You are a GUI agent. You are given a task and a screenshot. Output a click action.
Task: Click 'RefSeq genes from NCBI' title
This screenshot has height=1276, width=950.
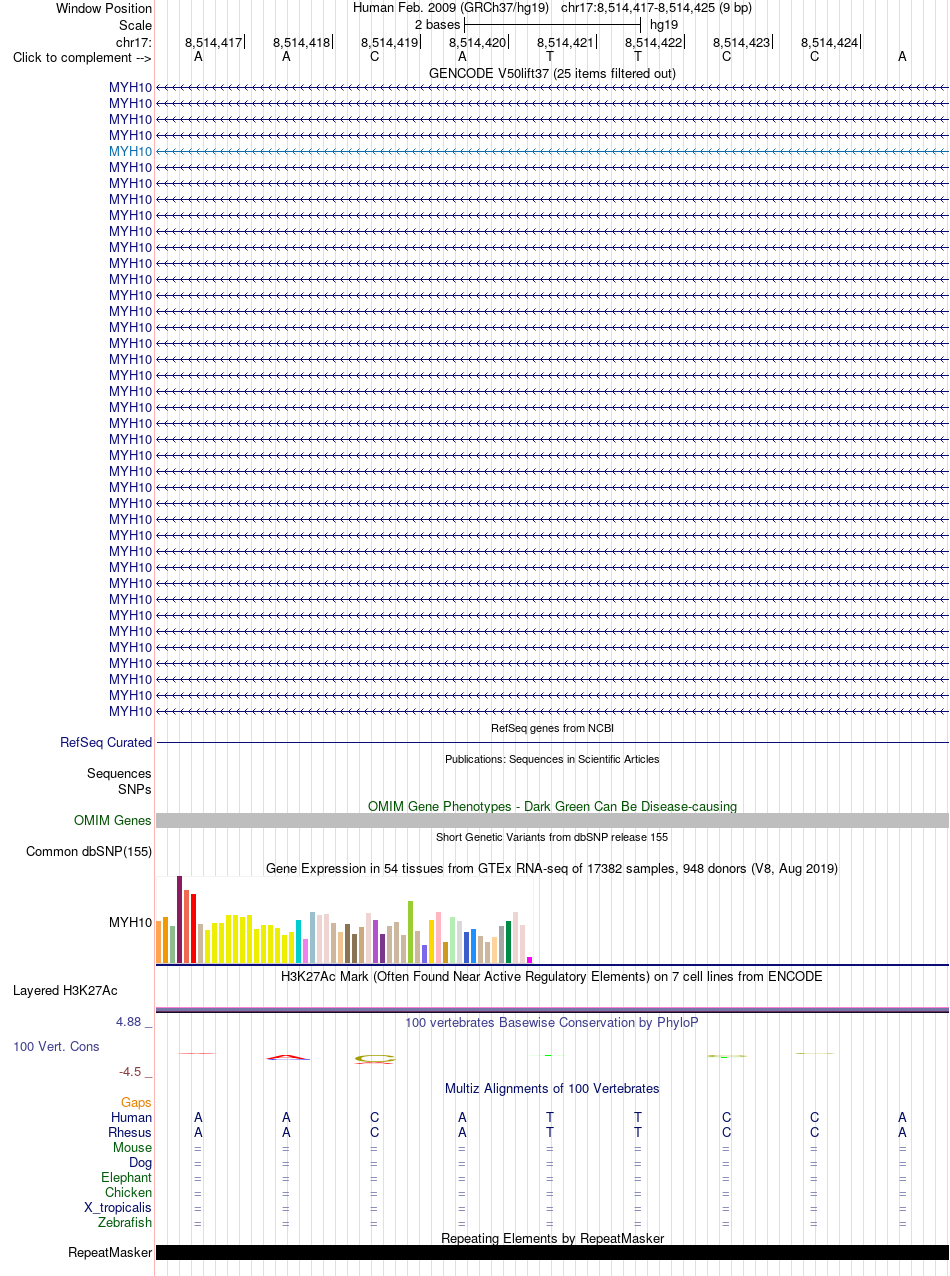click(552, 728)
